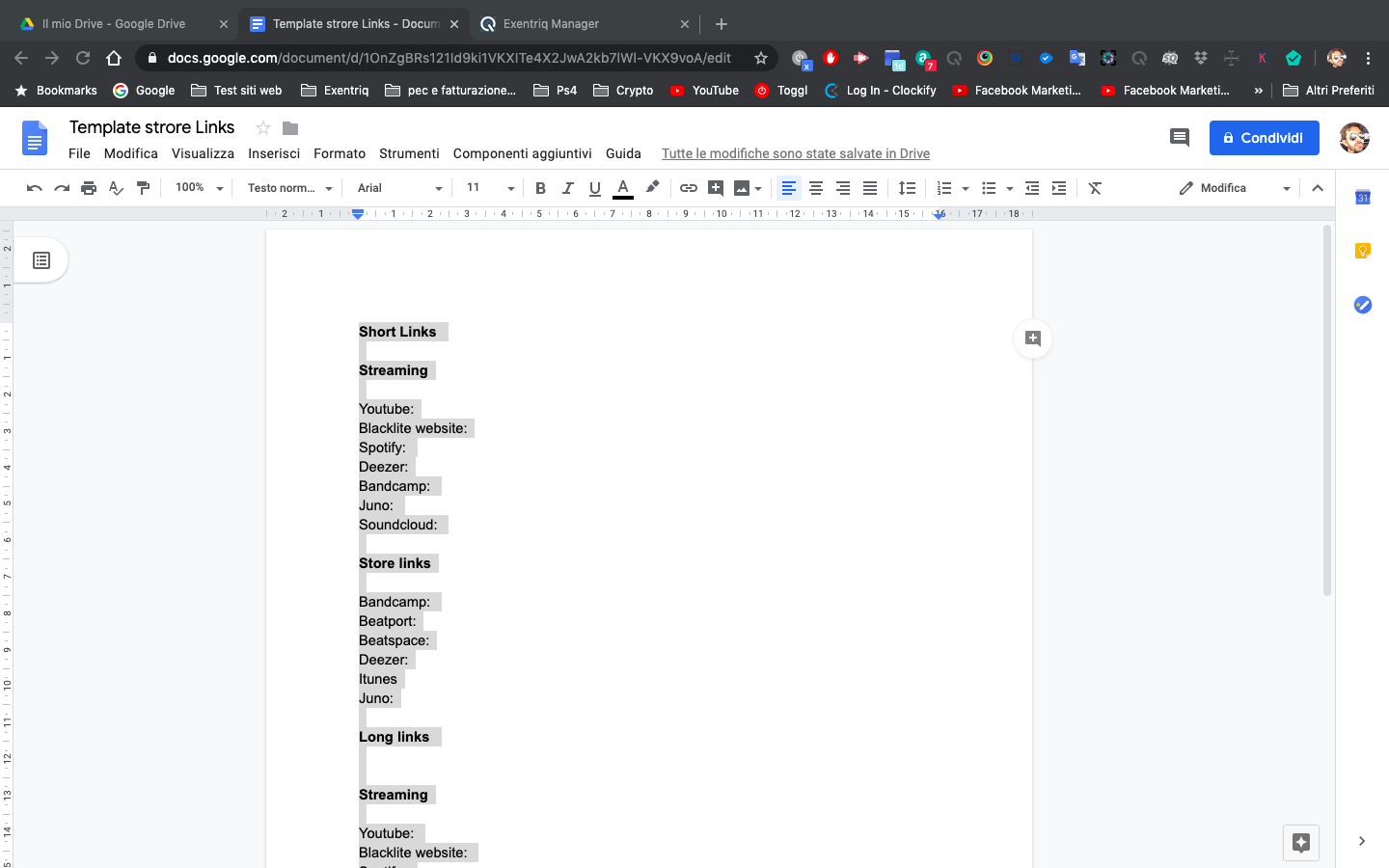
Task: Click the document title Template strore Links
Action: (x=151, y=127)
